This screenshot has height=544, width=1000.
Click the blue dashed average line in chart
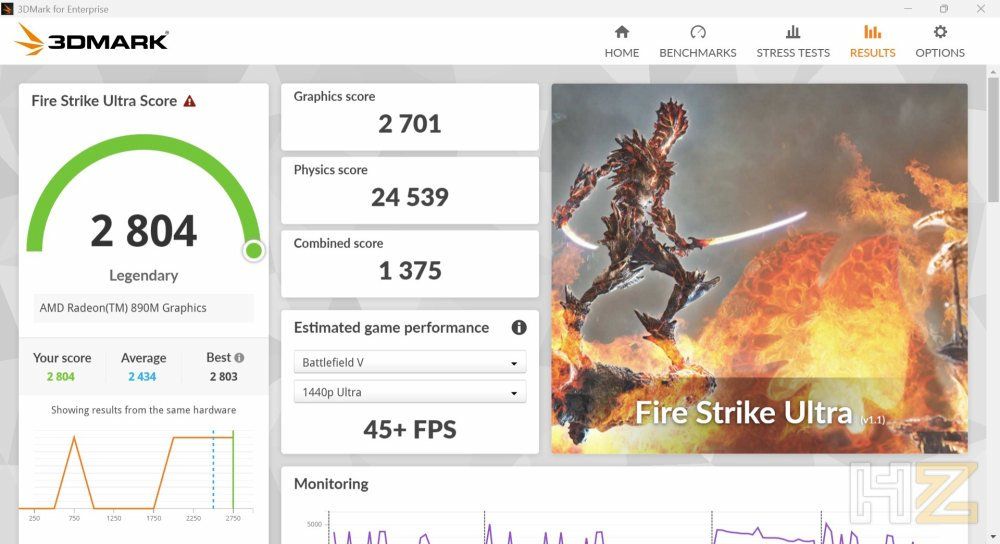click(213, 470)
